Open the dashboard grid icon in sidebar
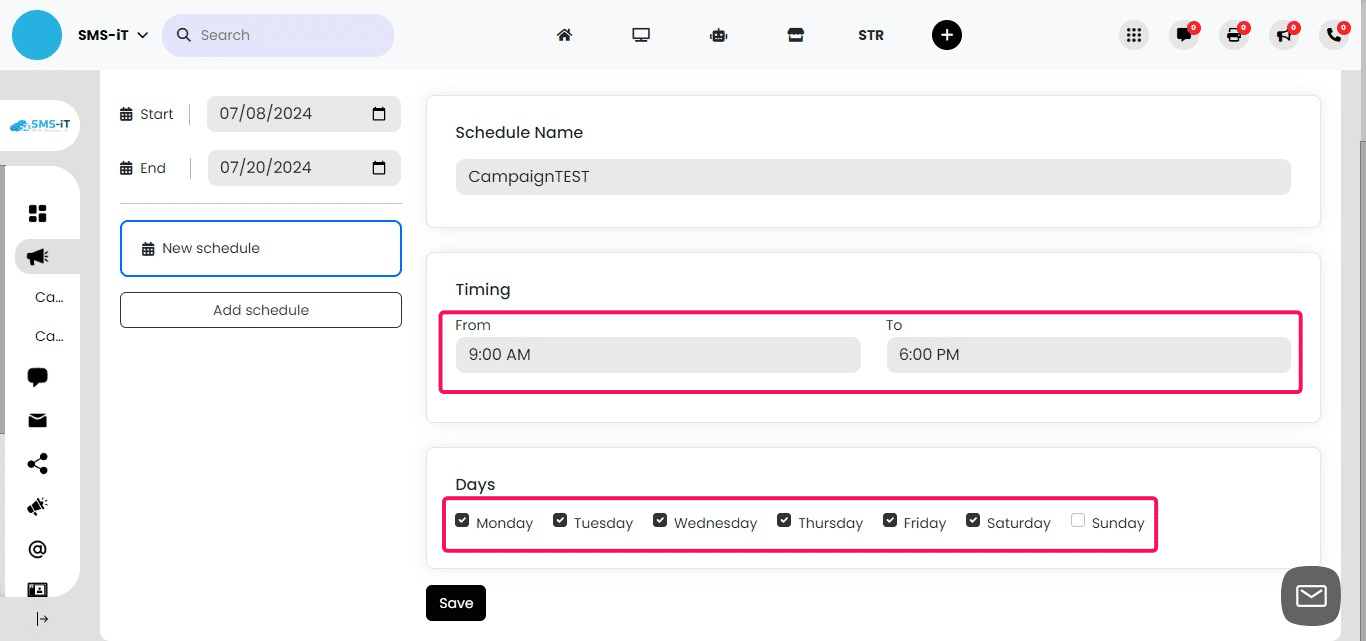Screen dimensions: 1366x641 click(37, 213)
